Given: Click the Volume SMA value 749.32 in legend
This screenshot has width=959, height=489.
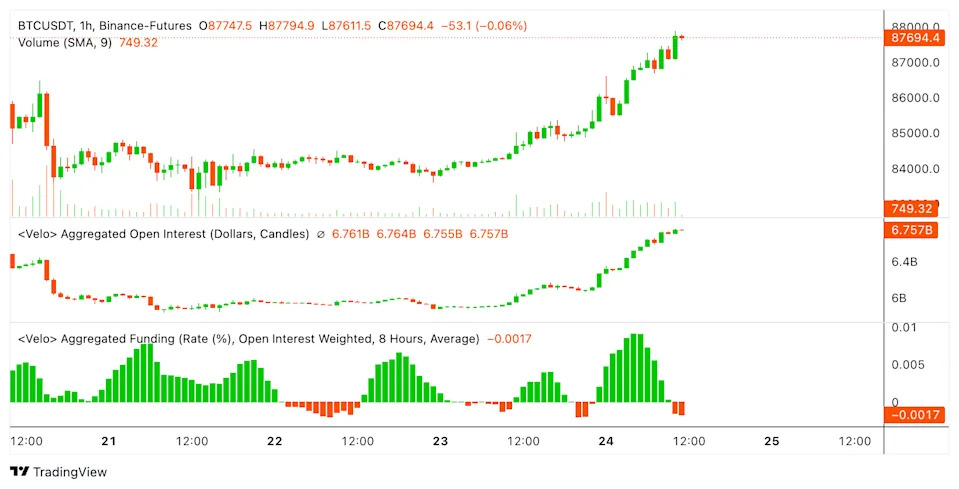Looking at the screenshot, I should (138, 43).
